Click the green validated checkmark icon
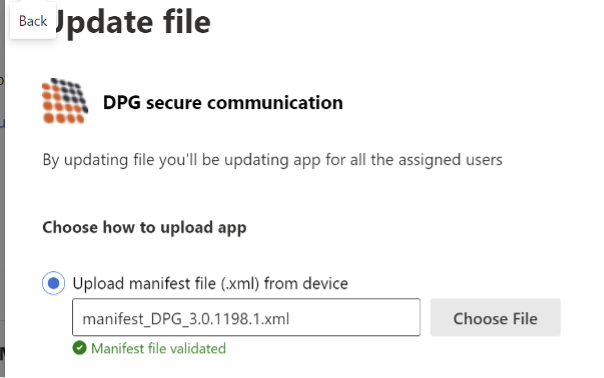 point(79,348)
